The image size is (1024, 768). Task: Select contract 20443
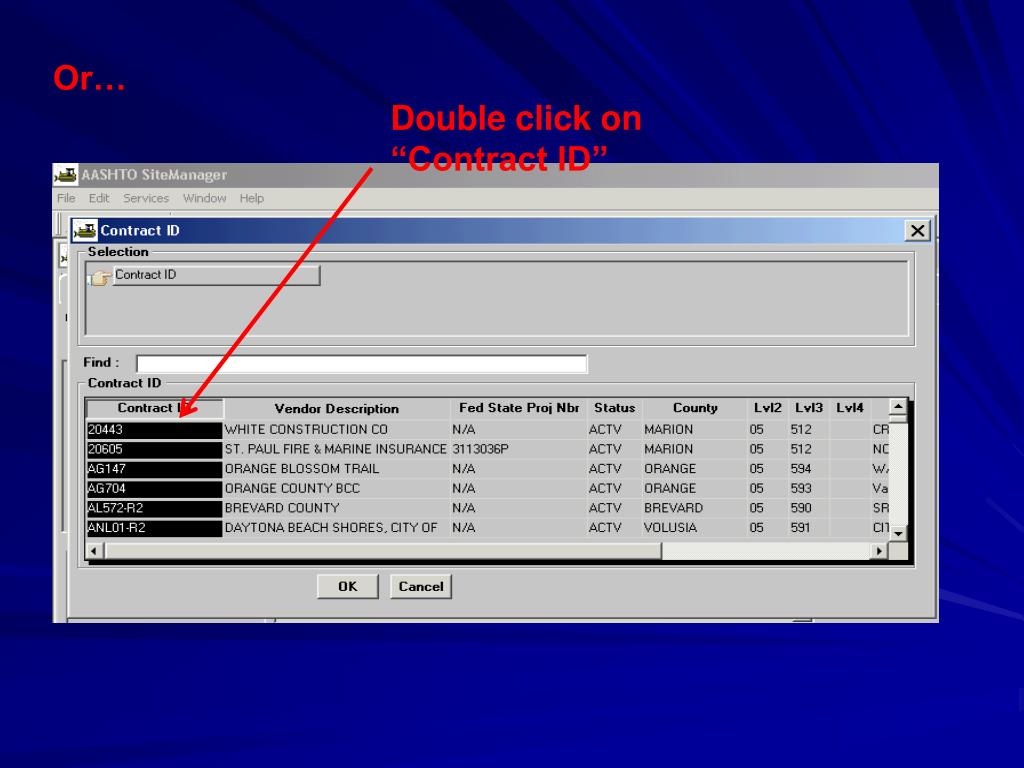tap(154, 430)
